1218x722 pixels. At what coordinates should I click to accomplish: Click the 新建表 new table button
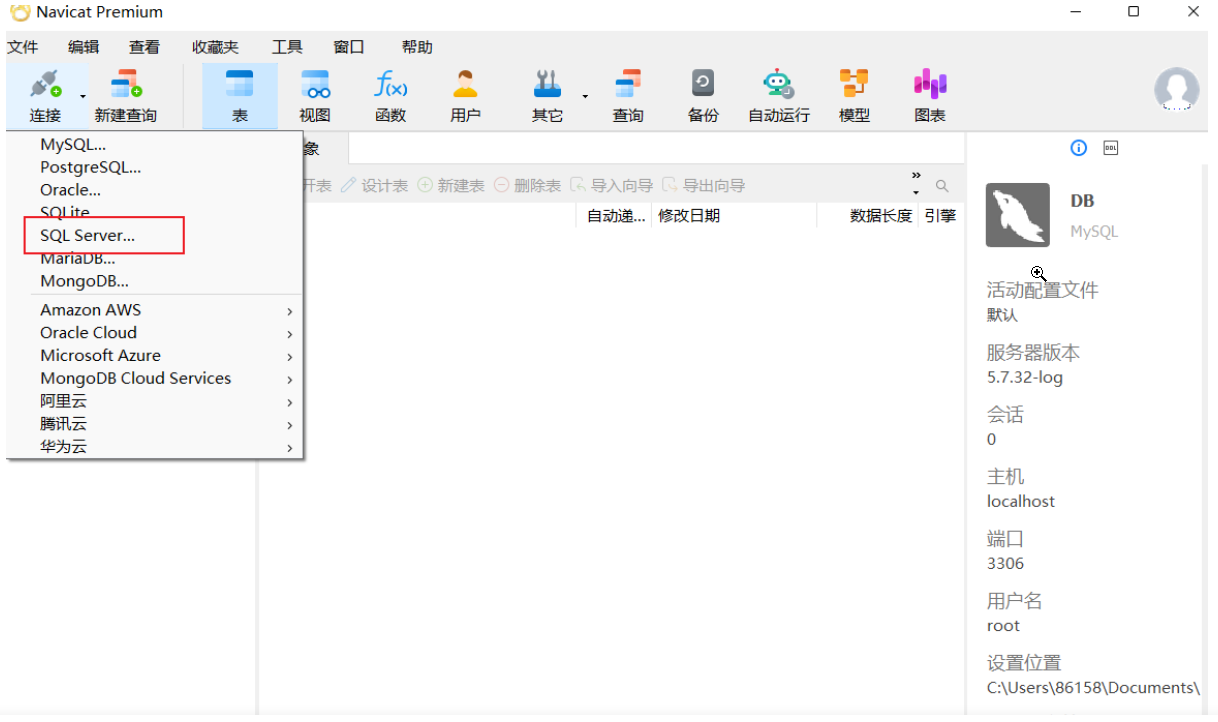(451, 186)
